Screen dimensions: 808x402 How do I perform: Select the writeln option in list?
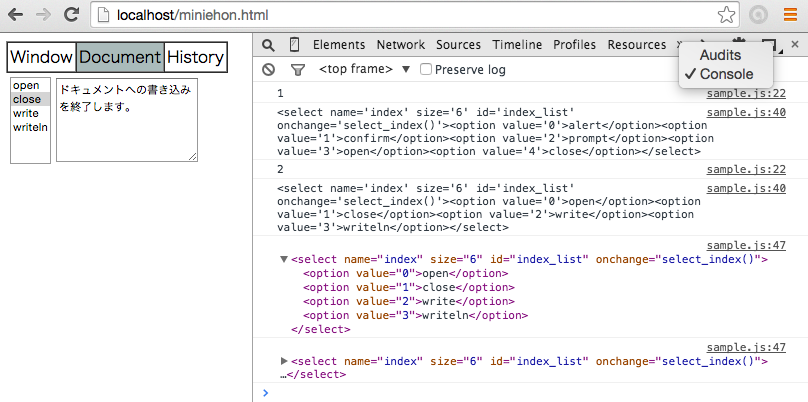pos(30,127)
